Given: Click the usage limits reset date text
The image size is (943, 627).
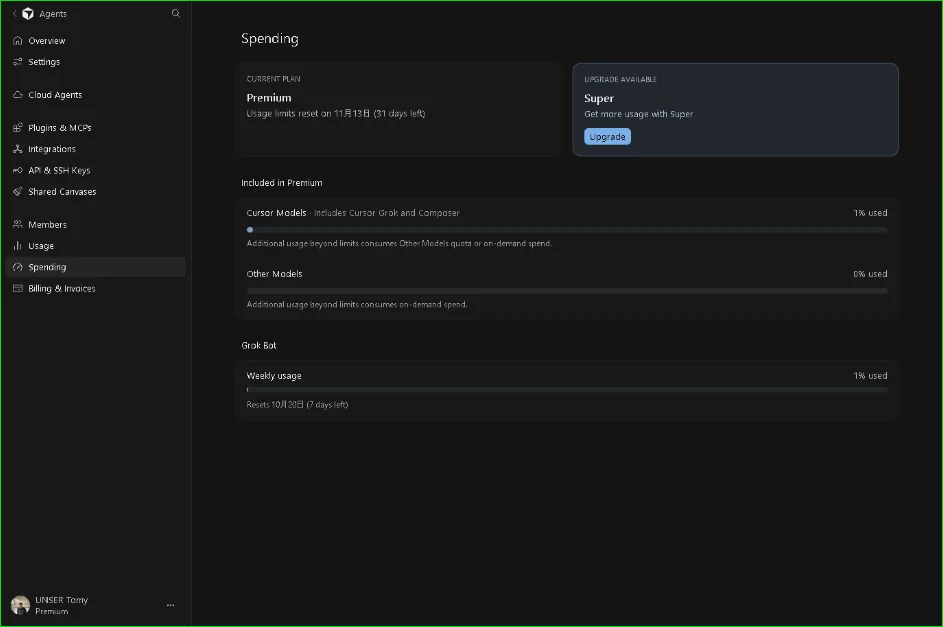Looking at the screenshot, I should [336, 114].
